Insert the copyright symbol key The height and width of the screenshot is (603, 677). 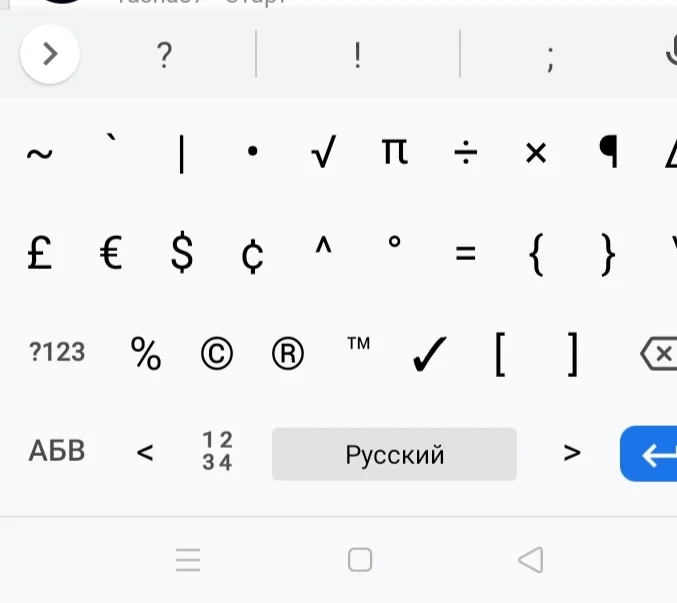pos(217,354)
